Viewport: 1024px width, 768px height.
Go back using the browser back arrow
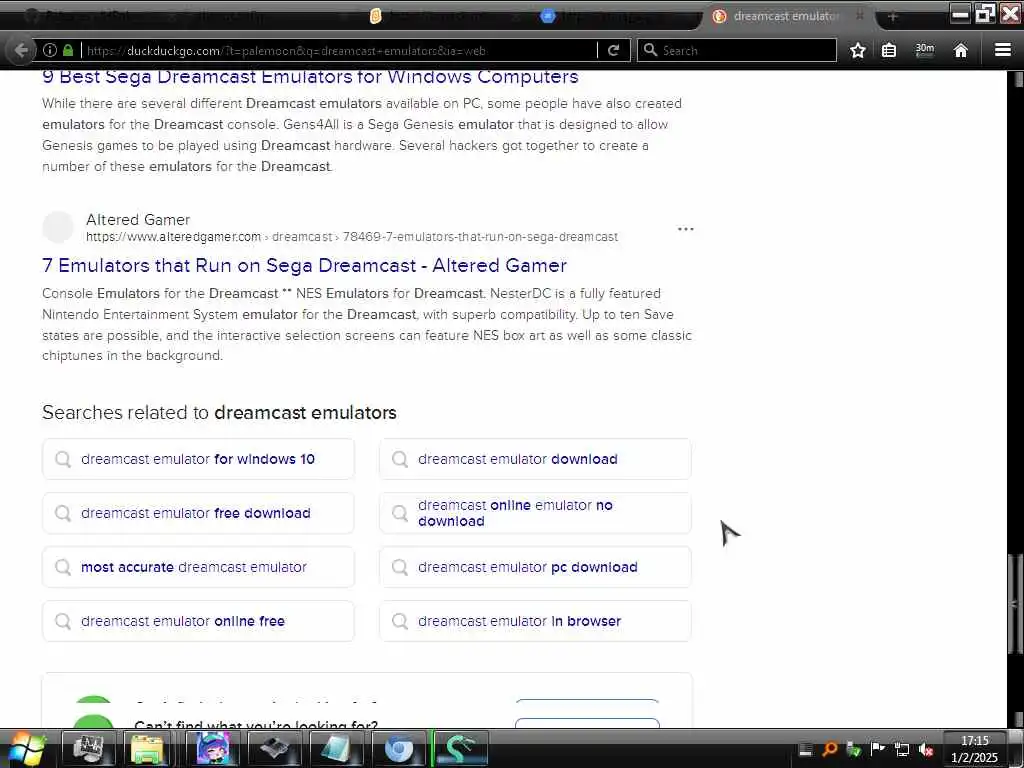tap(21, 50)
